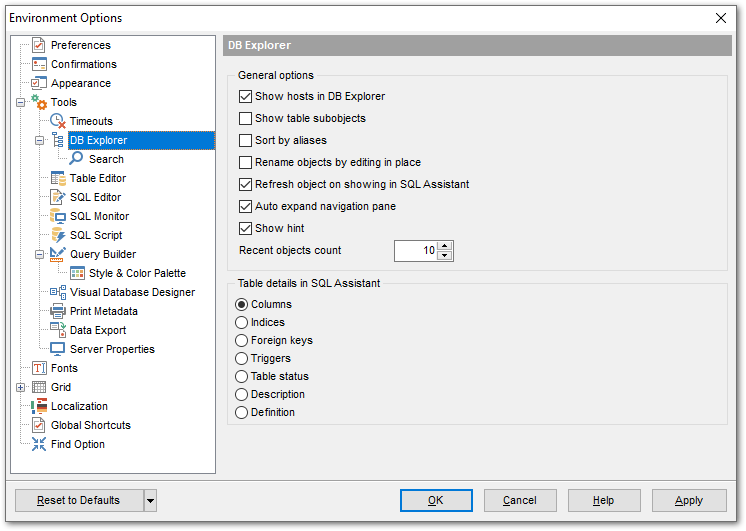Click the Timeouts clock icon

(58, 121)
